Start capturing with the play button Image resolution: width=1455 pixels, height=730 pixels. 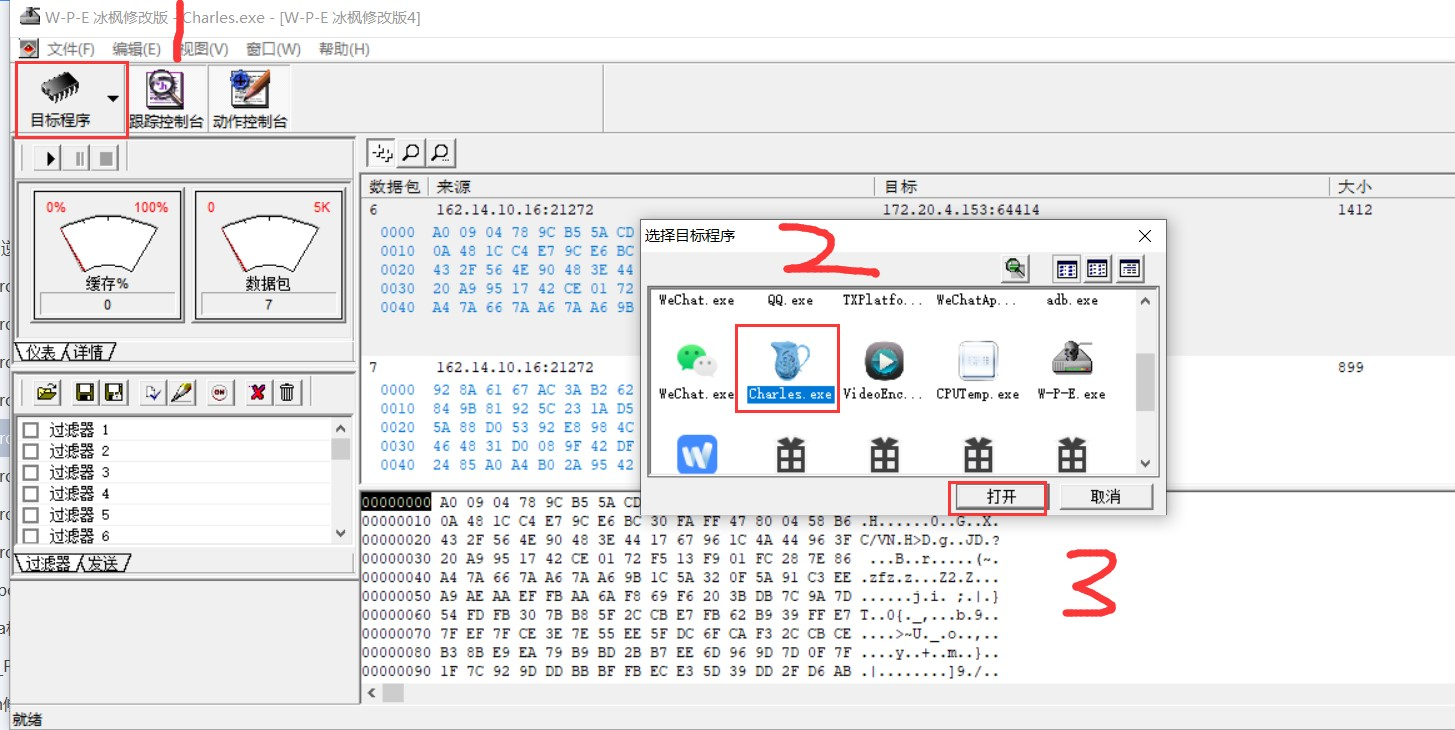[48, 158]
